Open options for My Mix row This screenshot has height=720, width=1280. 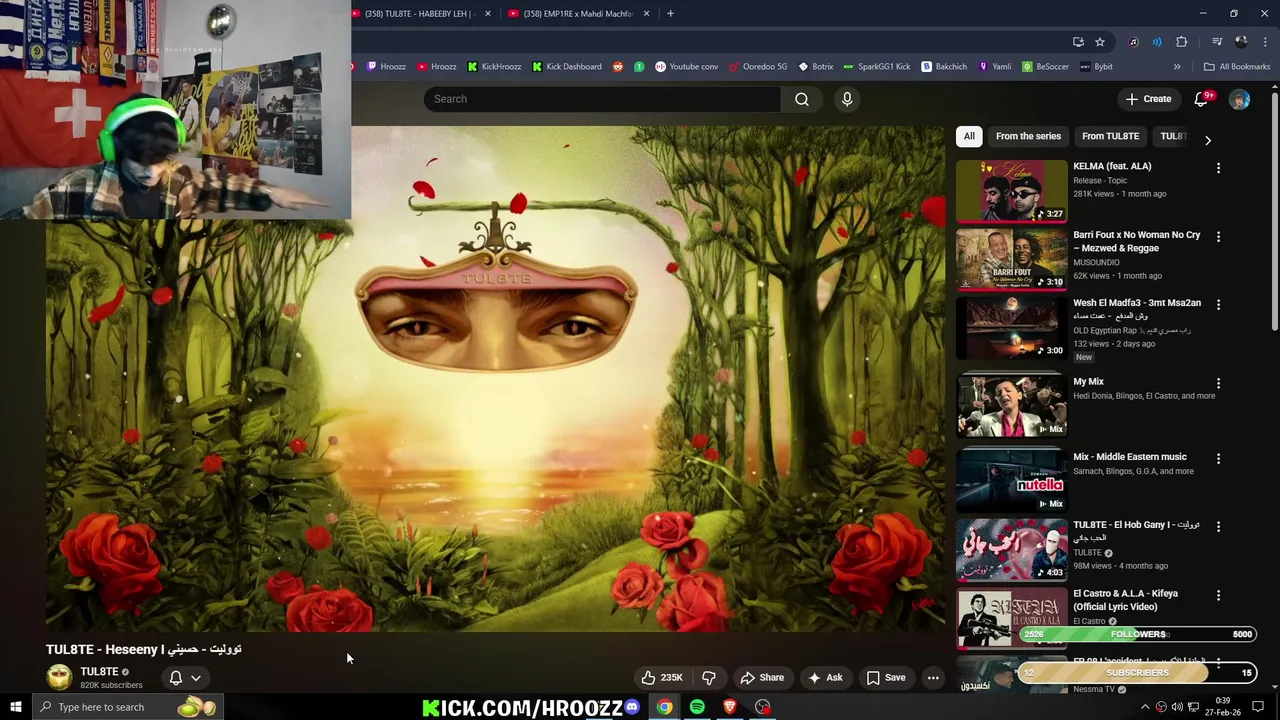tap(1218, 383)
